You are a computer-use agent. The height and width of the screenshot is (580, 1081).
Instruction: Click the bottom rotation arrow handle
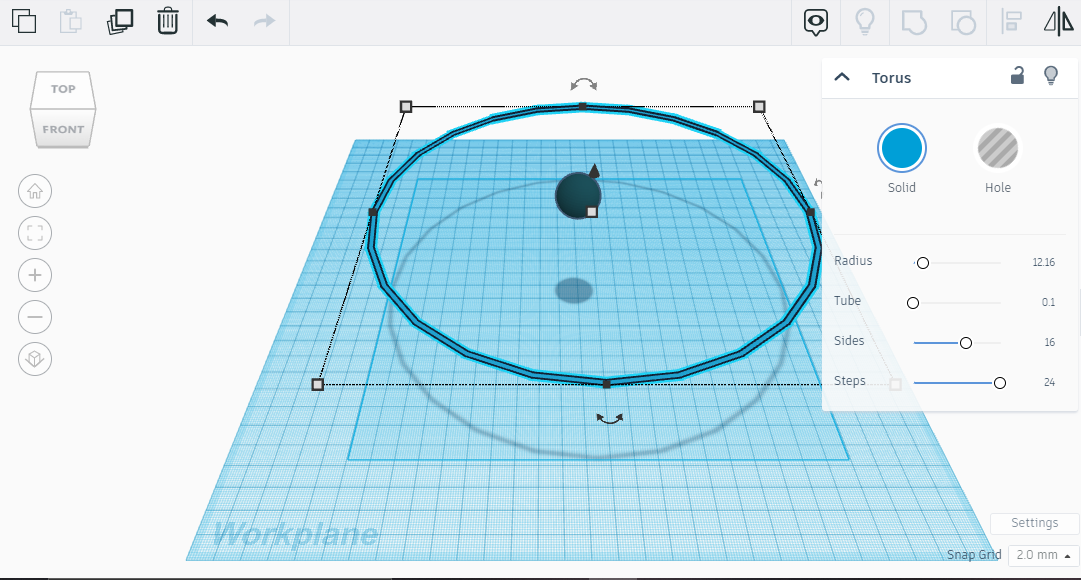pos(609,418)
